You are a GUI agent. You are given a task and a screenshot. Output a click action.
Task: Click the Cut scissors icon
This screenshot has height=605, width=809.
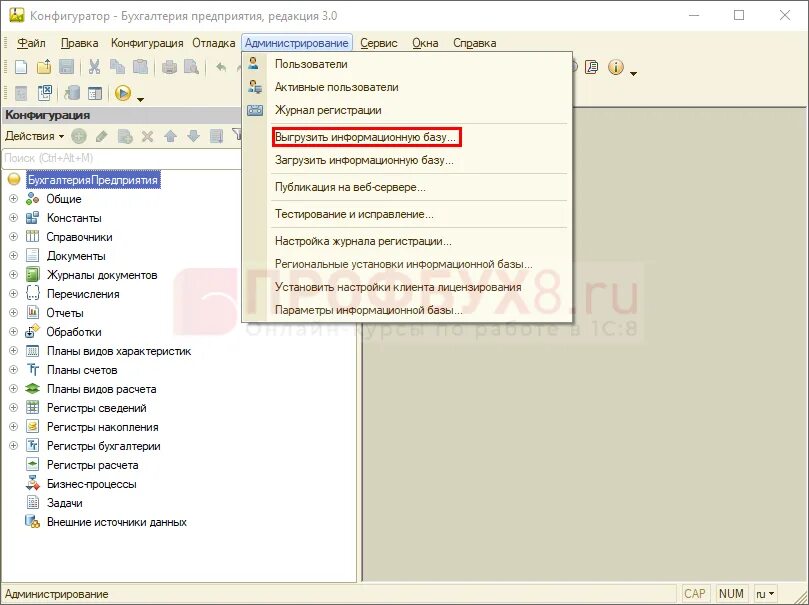pos(94,67)
